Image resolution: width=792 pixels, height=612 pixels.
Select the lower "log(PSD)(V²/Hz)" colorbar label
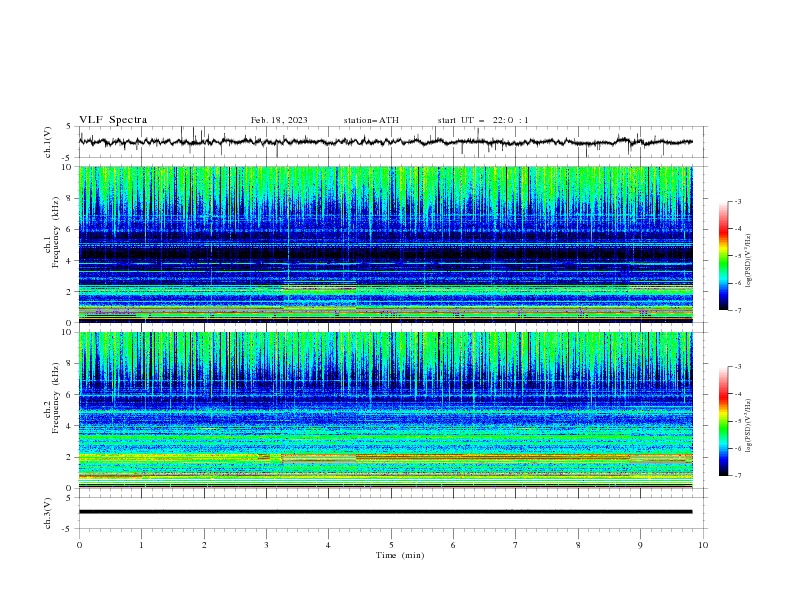pyautogui.click(x=749, y=426)
